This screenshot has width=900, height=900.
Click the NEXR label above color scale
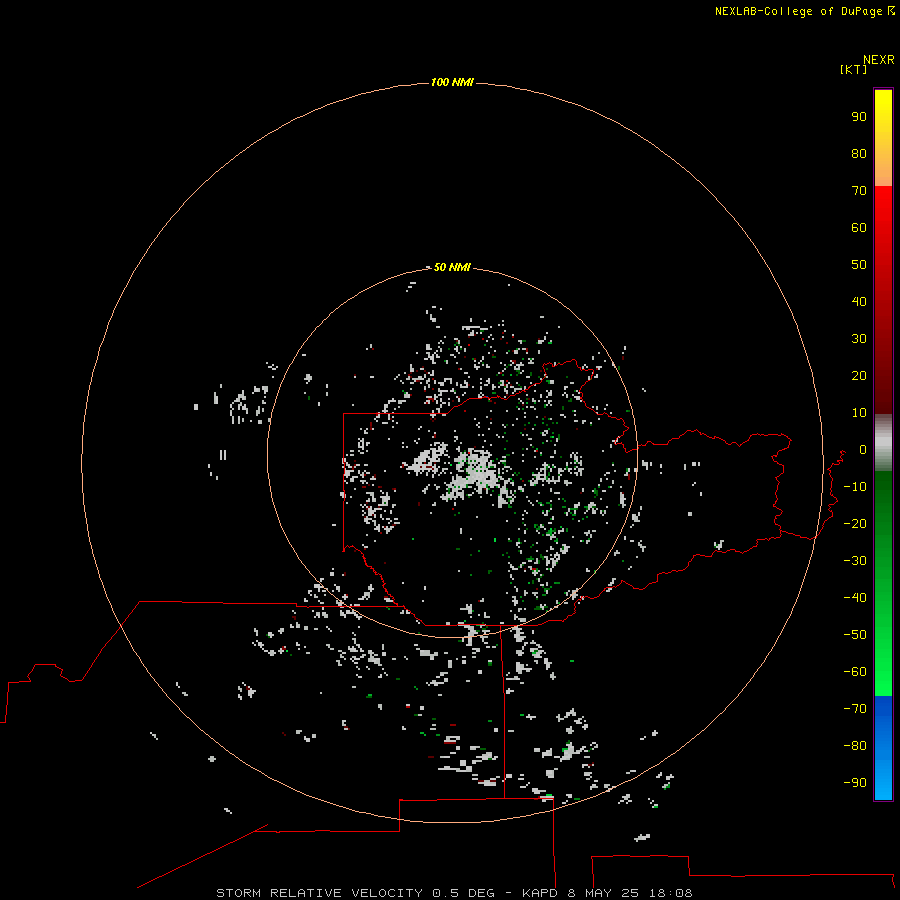pos(879,60)
